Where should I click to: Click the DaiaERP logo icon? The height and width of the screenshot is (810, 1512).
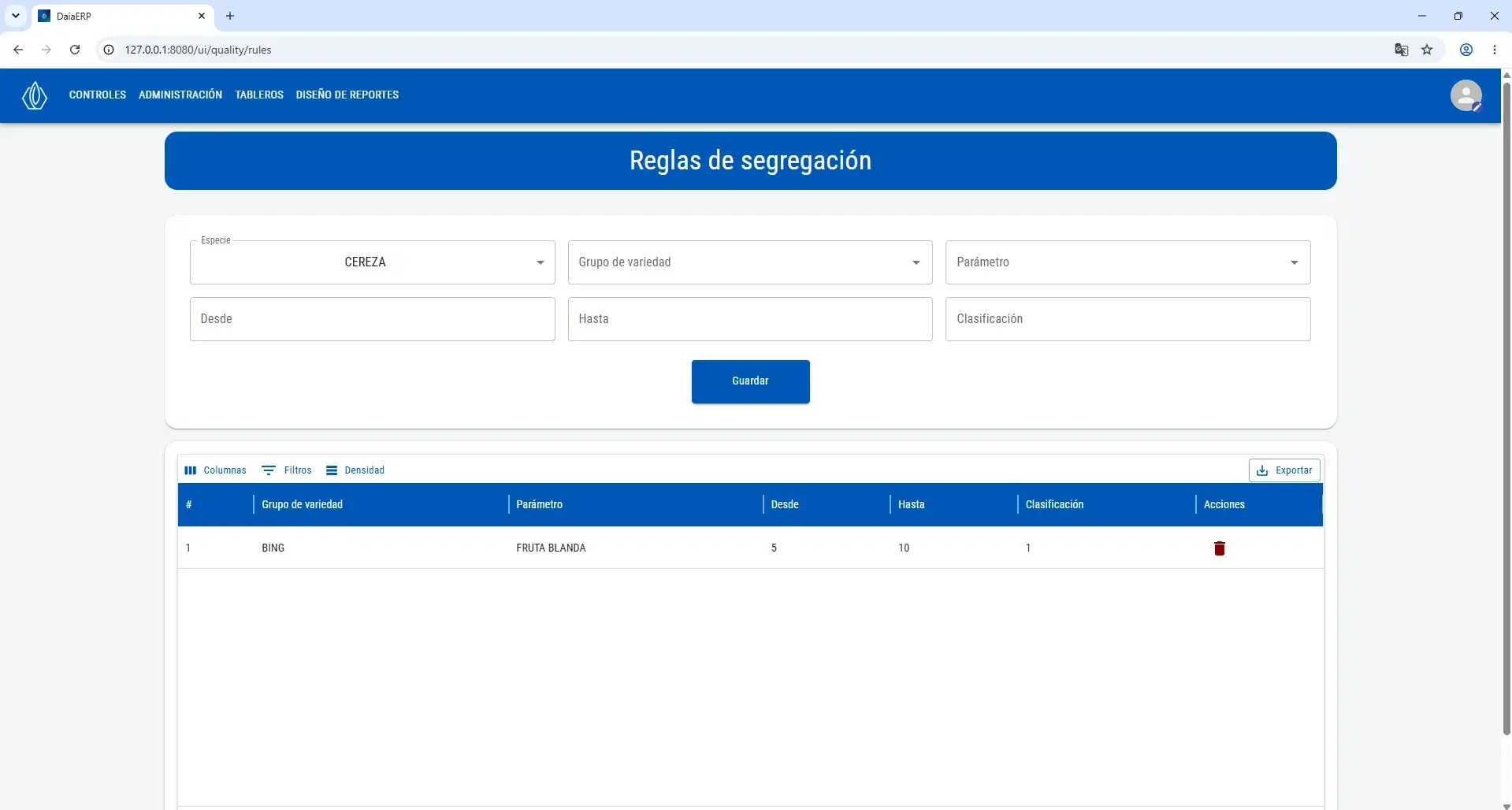(x=35, y=95)
